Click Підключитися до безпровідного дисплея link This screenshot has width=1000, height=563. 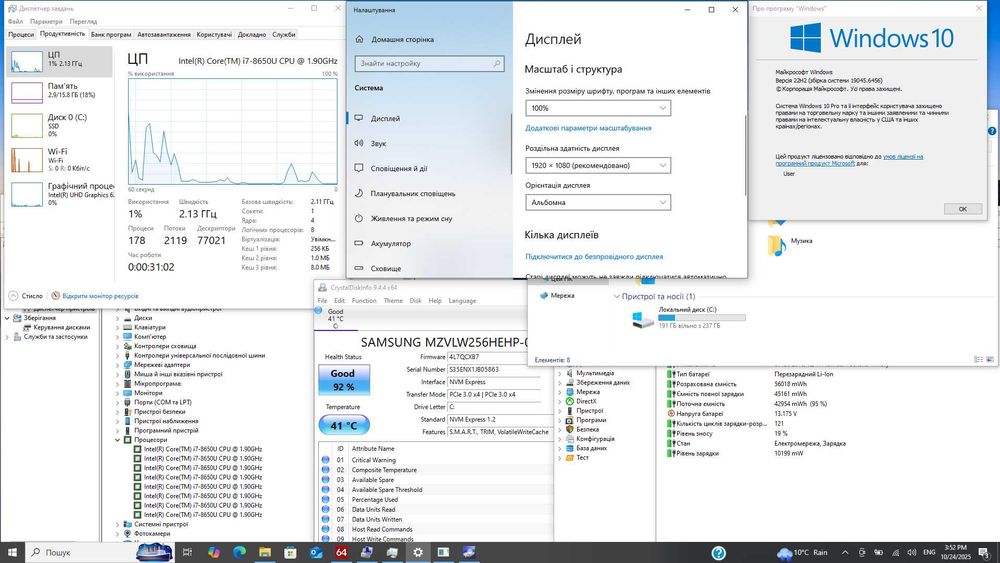594,256
